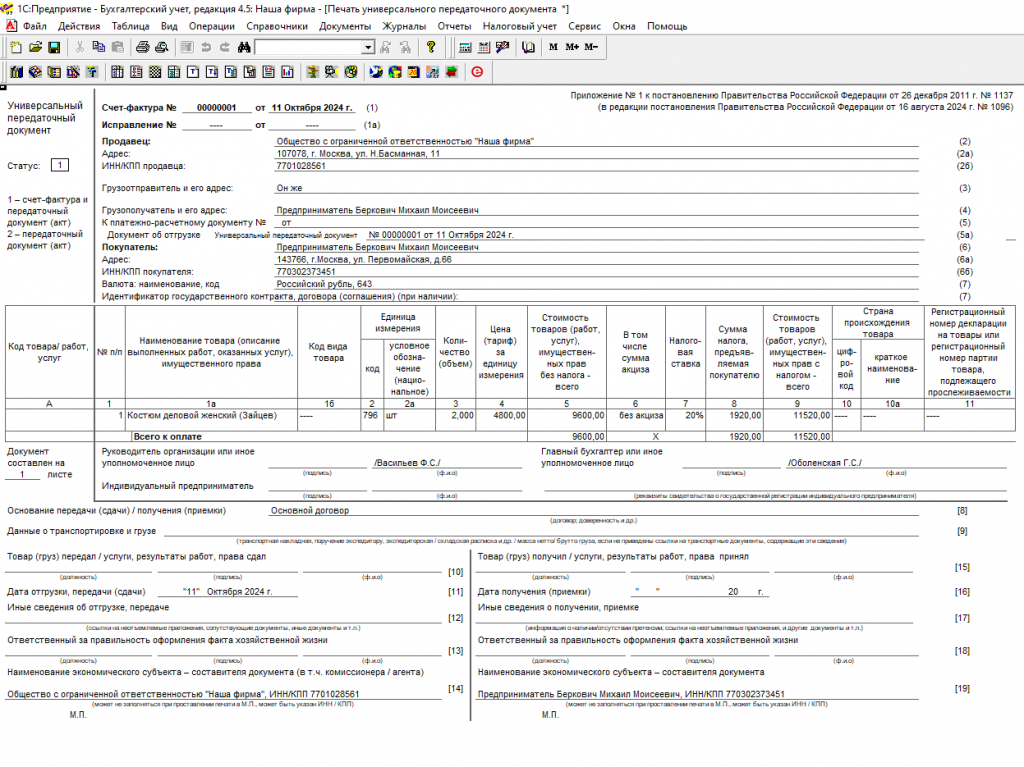Open the Файл menu
This screenshot has width=1024, height=767.
[x=35, y=26]
